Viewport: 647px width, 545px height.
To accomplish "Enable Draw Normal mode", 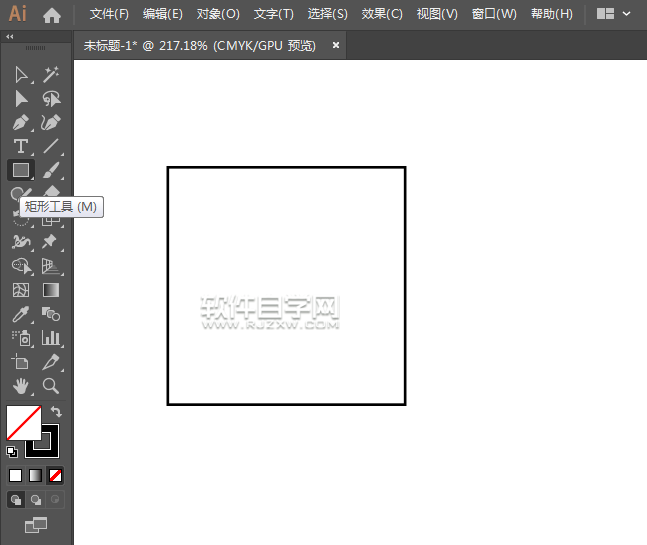I will click(16, 500).
